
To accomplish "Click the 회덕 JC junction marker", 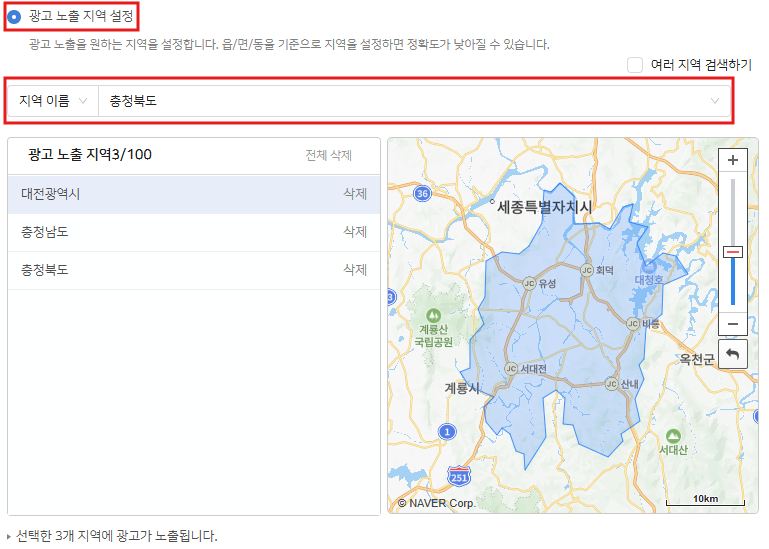I will [586, 270].
